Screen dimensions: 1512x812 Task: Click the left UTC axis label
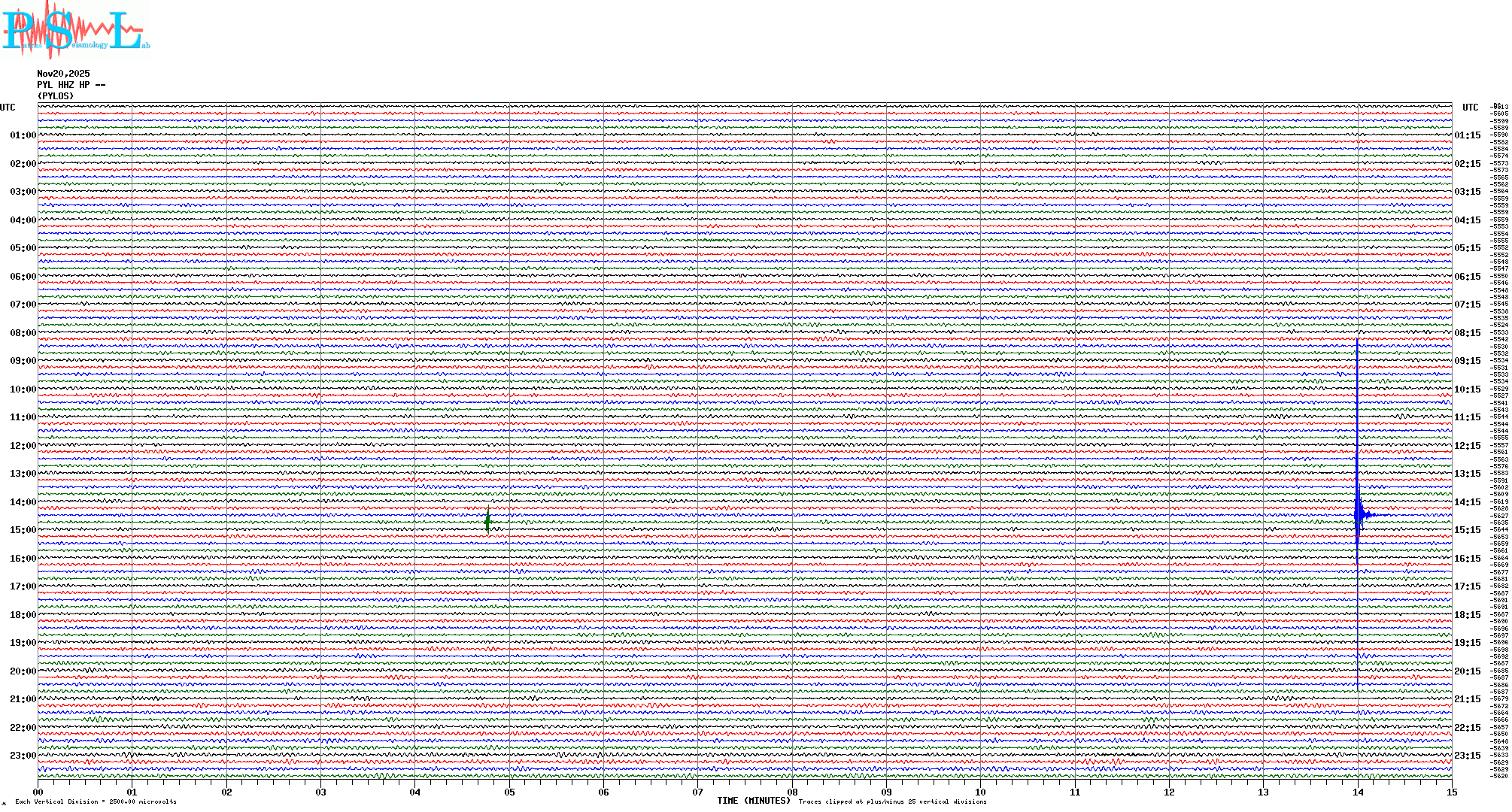tap(8, 108)
